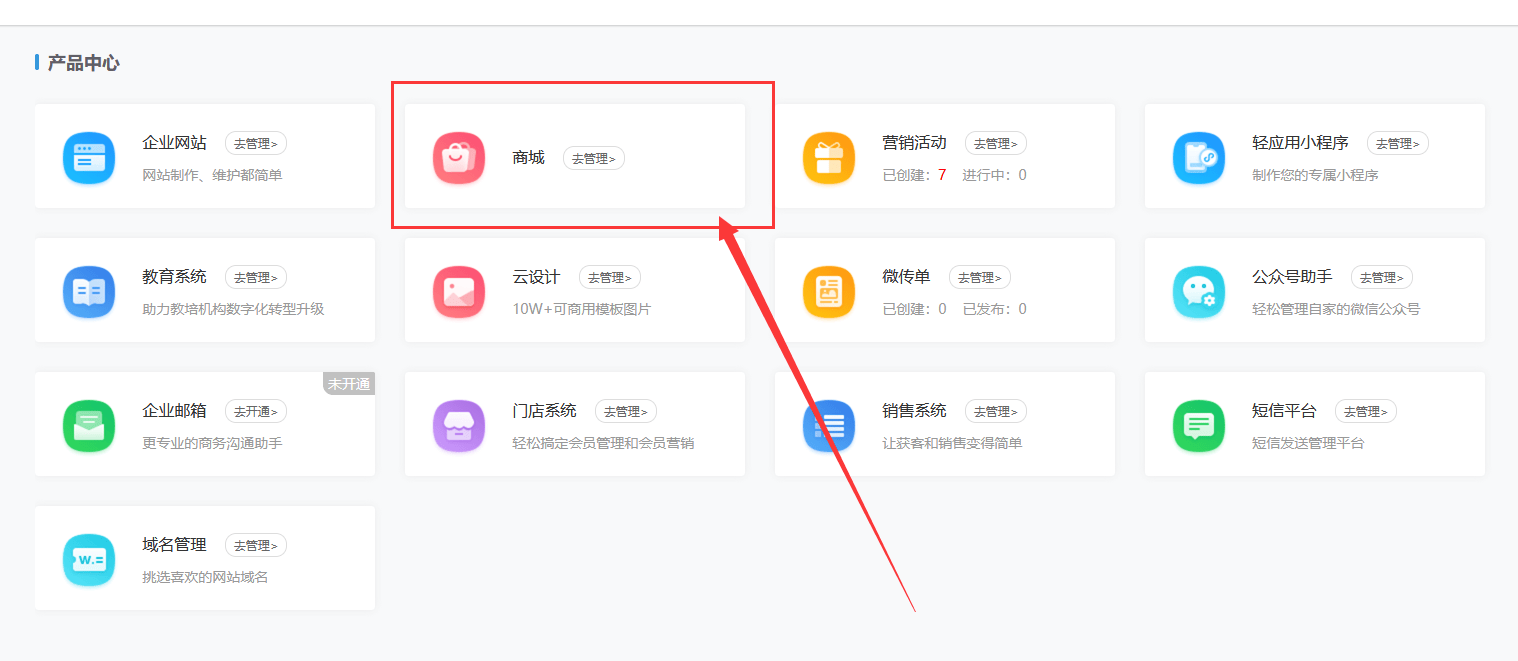Open the 云设计 picture icon
Screen dimensions: 1518x661
point(459,292)
